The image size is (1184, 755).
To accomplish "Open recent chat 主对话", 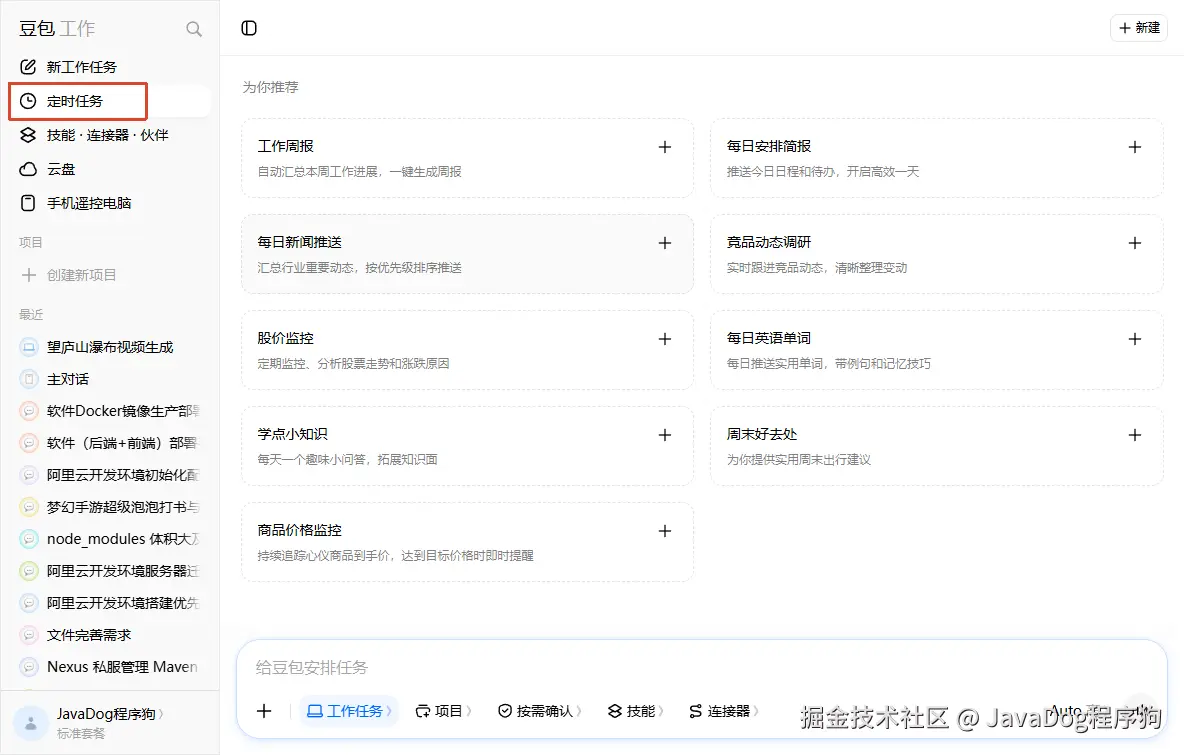I will point(109,379).
